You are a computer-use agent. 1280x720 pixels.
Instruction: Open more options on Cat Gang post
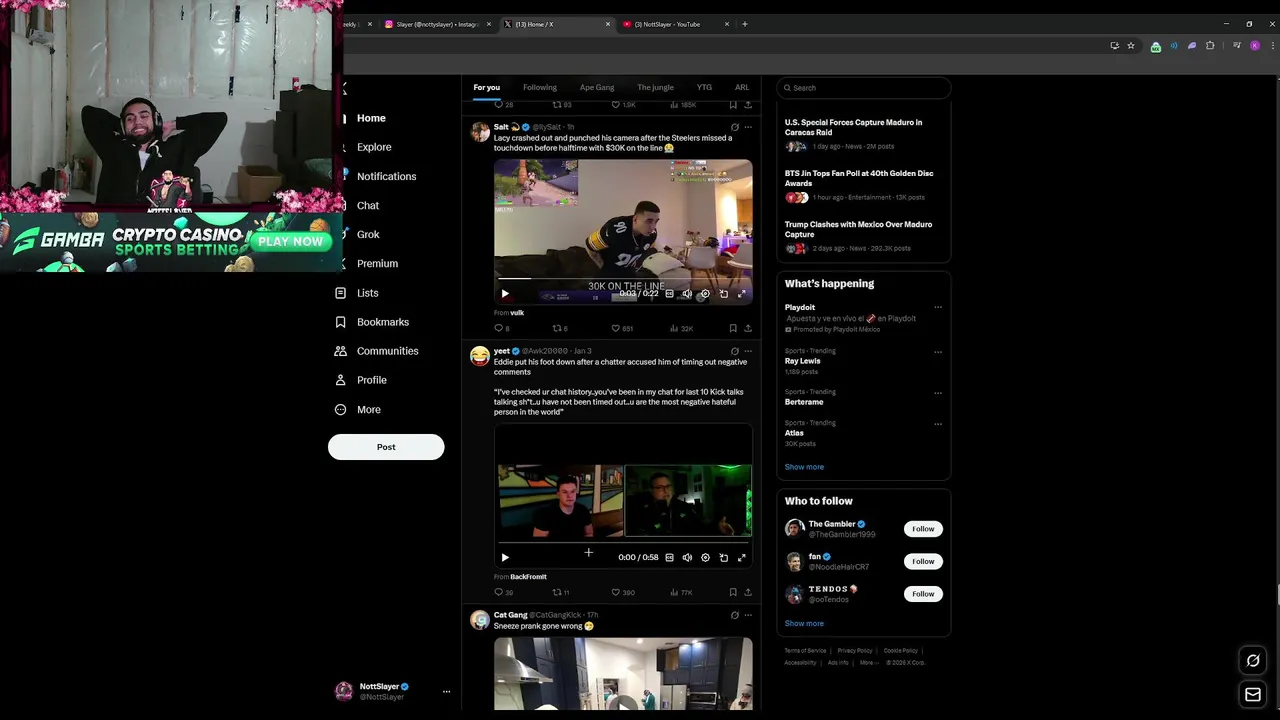click(x=748, y=615)
